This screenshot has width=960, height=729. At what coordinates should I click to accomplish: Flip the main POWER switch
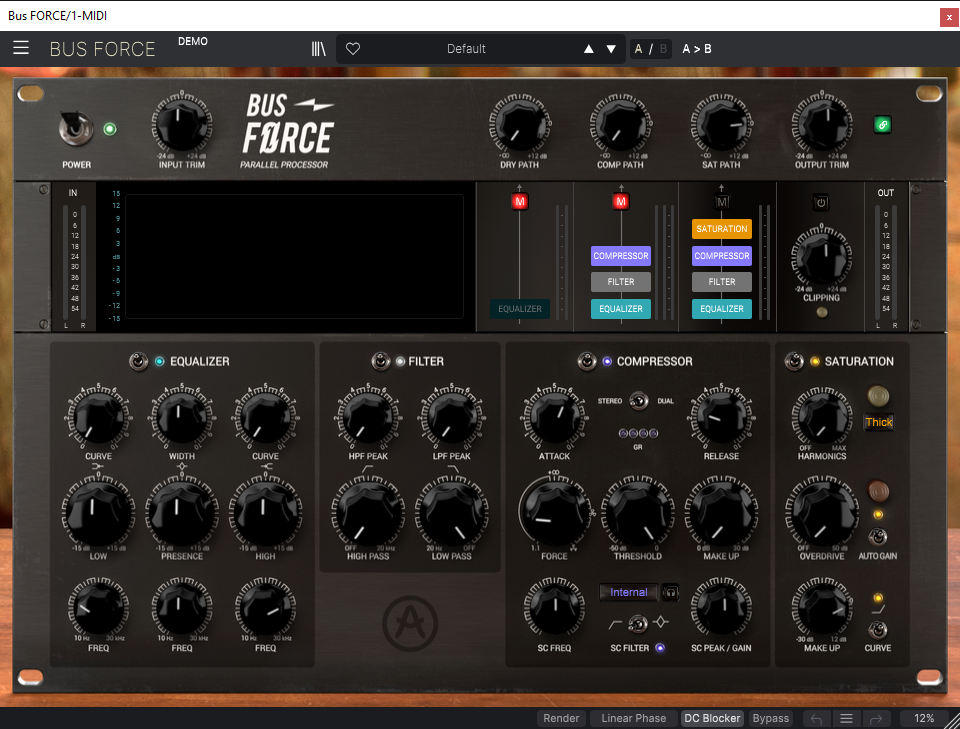[75, 129]
